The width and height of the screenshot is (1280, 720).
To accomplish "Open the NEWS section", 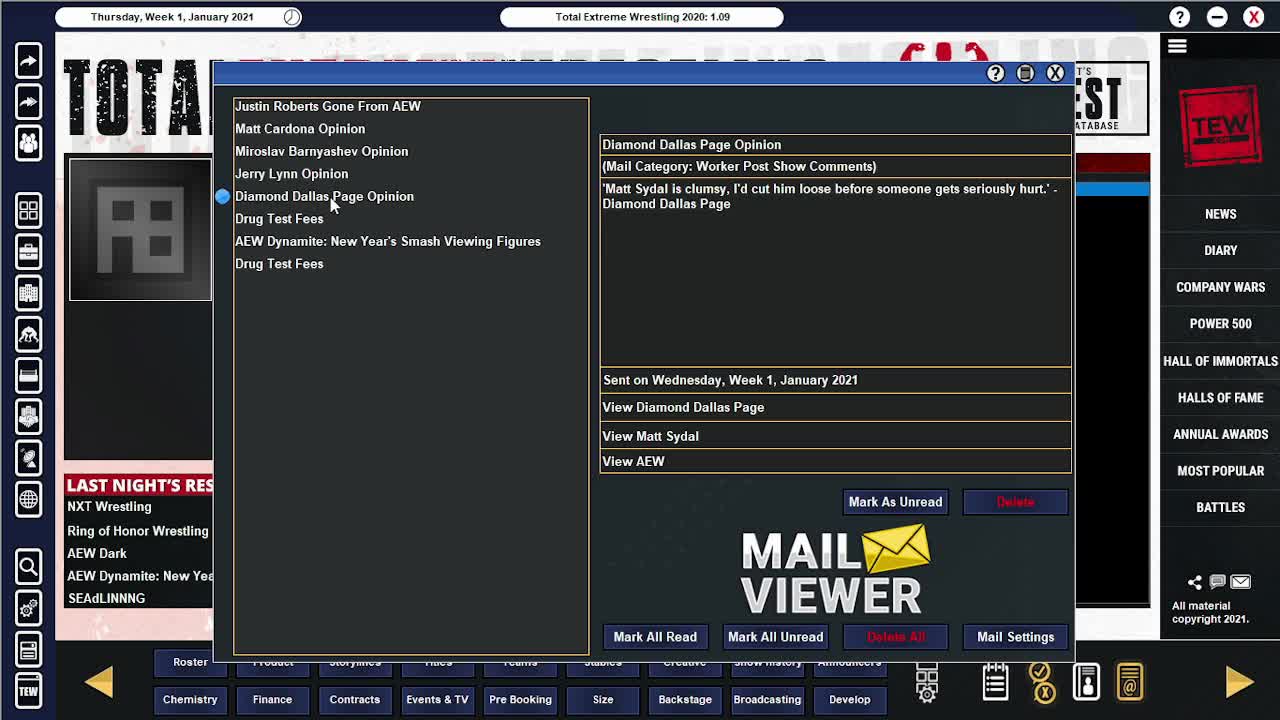I will [1220, 214].
